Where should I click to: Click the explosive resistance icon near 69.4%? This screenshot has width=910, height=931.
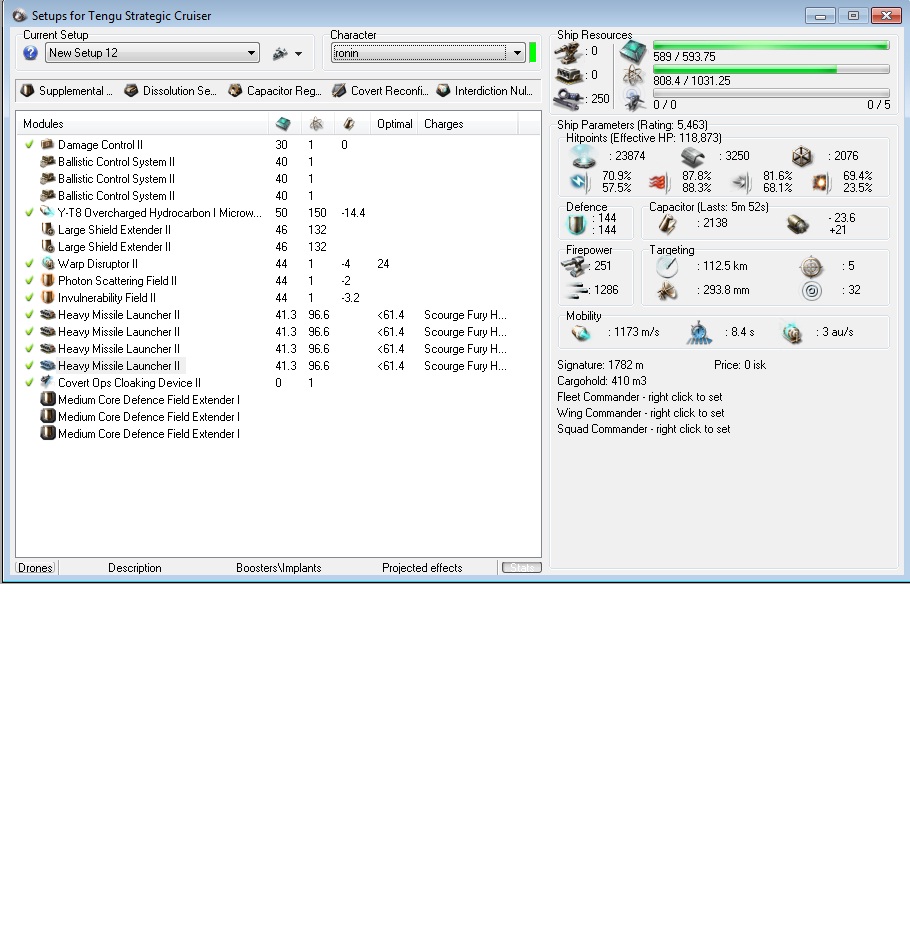(821, 182)
